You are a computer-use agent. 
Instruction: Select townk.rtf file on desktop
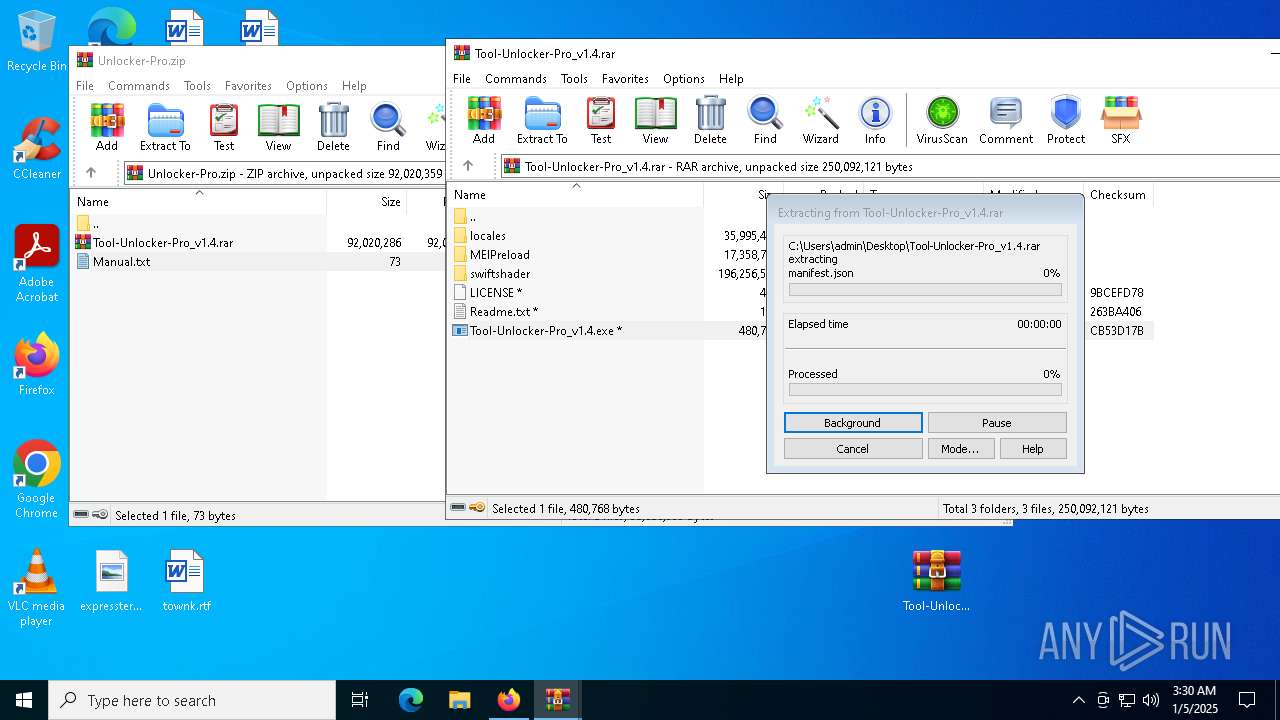[186, 580]
